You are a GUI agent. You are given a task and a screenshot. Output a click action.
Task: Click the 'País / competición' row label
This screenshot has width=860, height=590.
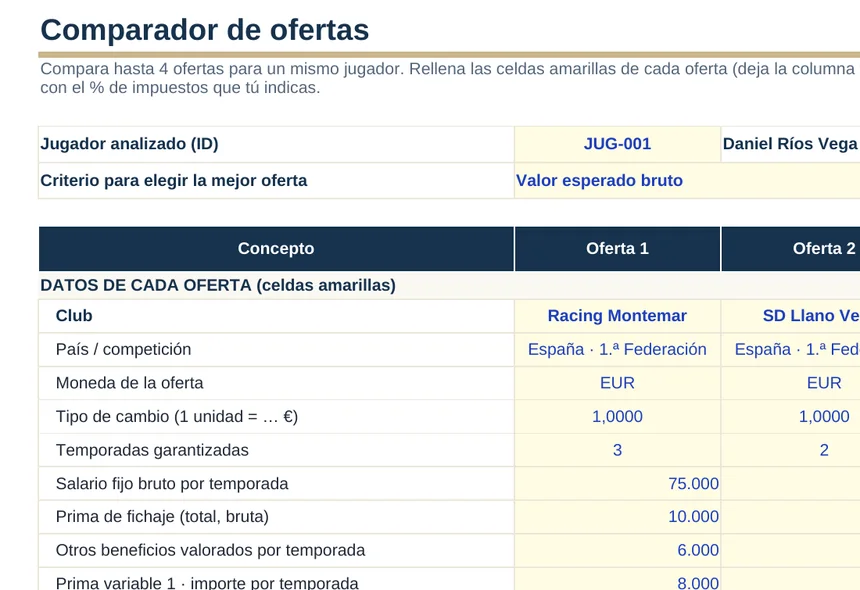point(123,349)
